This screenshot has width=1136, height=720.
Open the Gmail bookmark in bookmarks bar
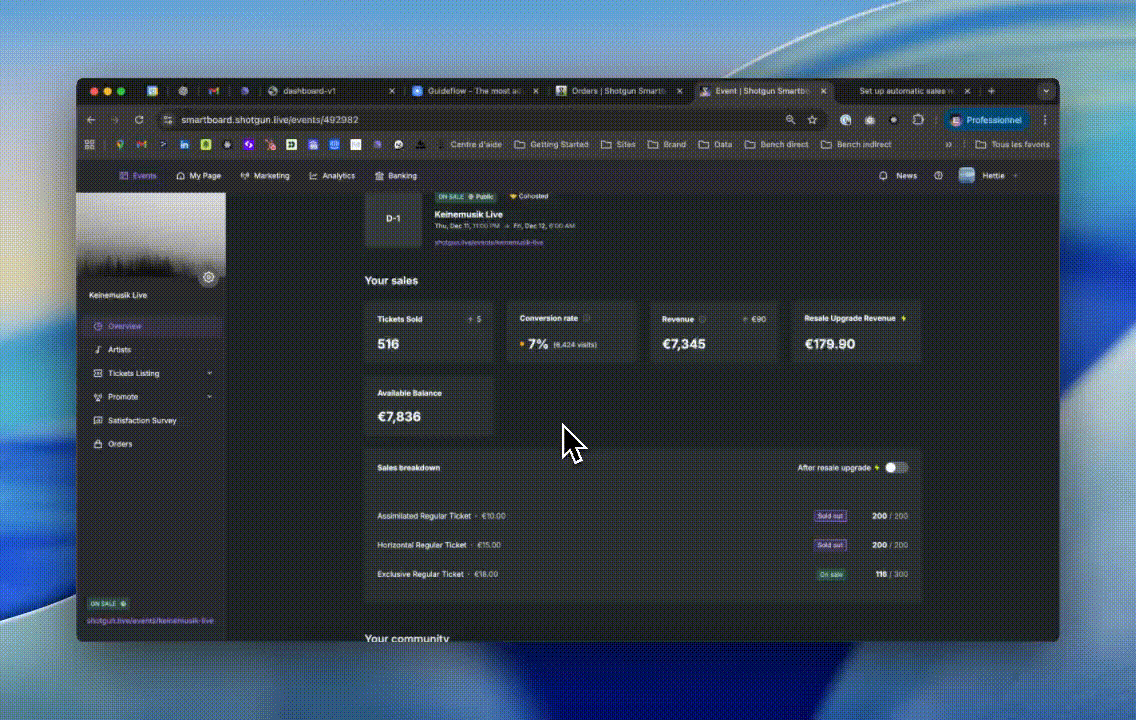[x=141, y=145]
